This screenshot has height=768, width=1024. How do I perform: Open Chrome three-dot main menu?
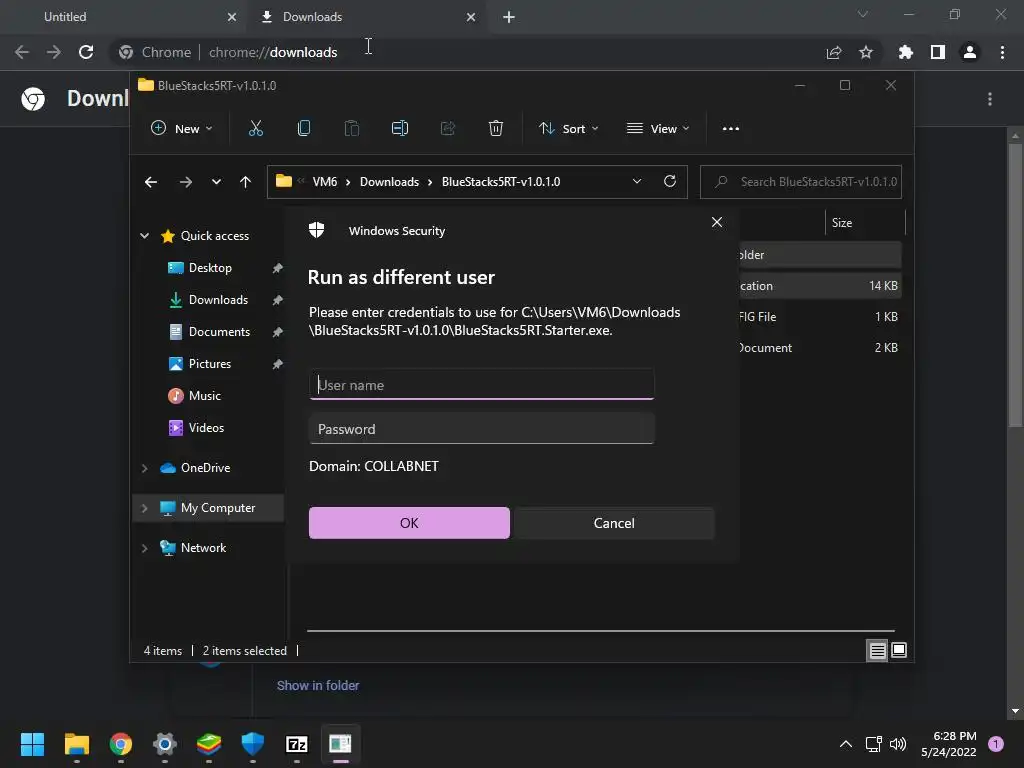coord(1002,52)
